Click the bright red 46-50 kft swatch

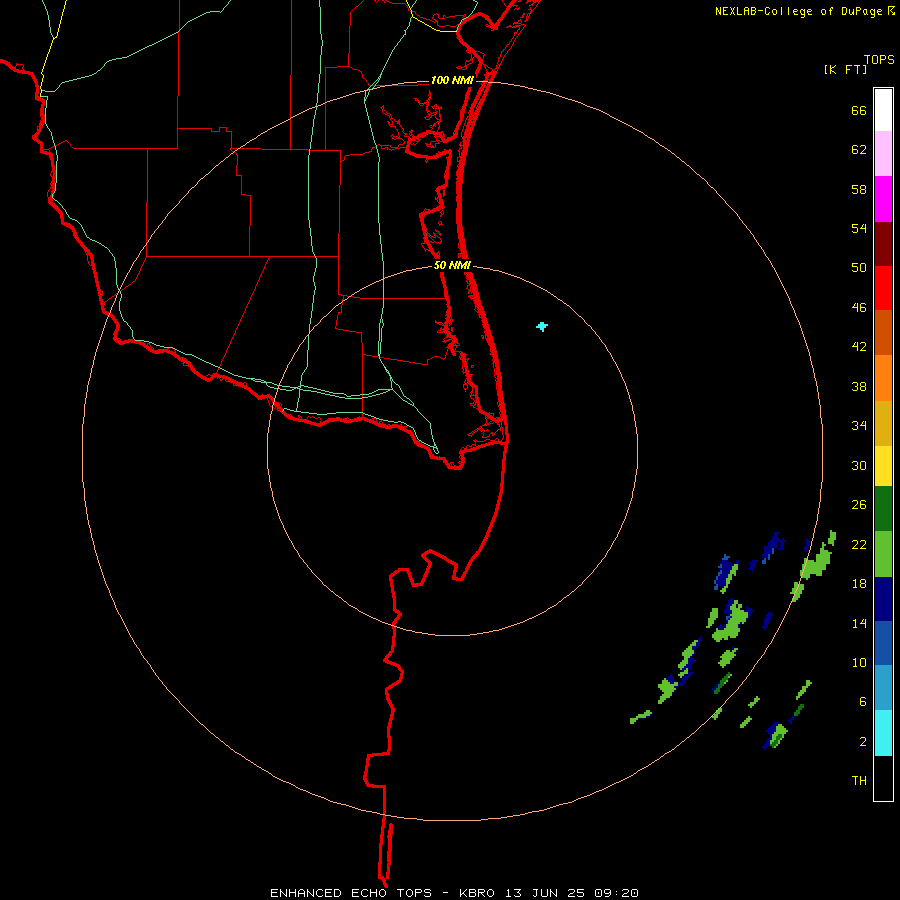click(883, 288)
